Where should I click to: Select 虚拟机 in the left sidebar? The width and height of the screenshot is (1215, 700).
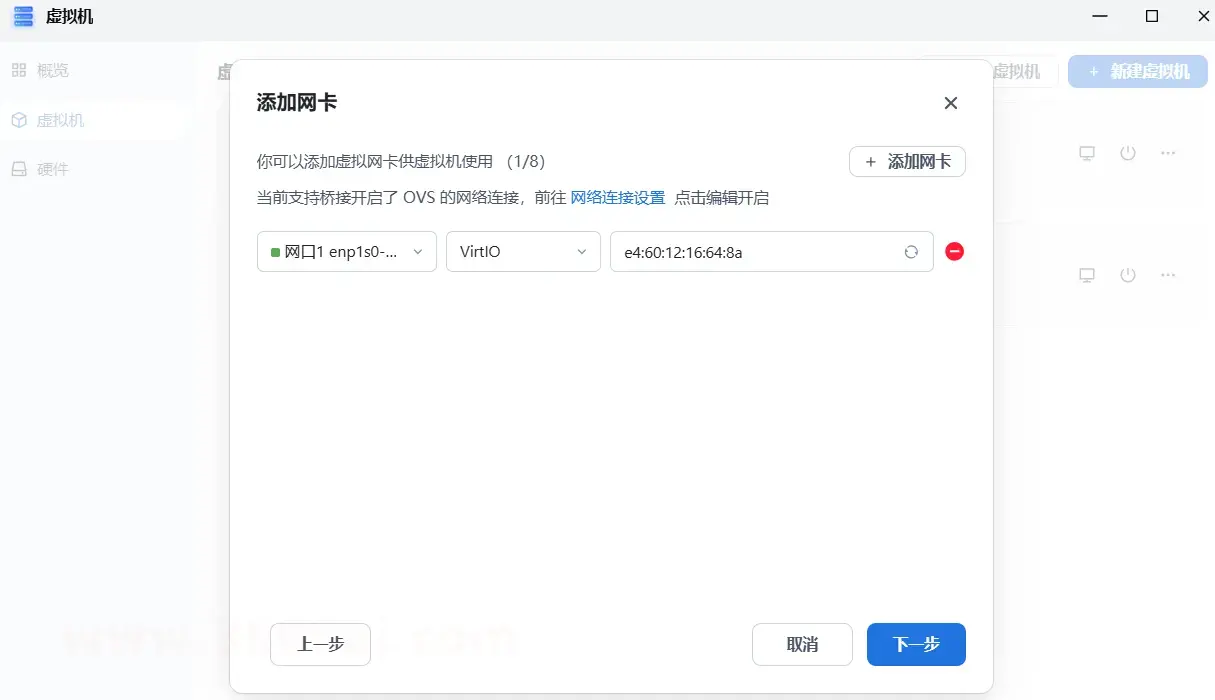[60, 120]
